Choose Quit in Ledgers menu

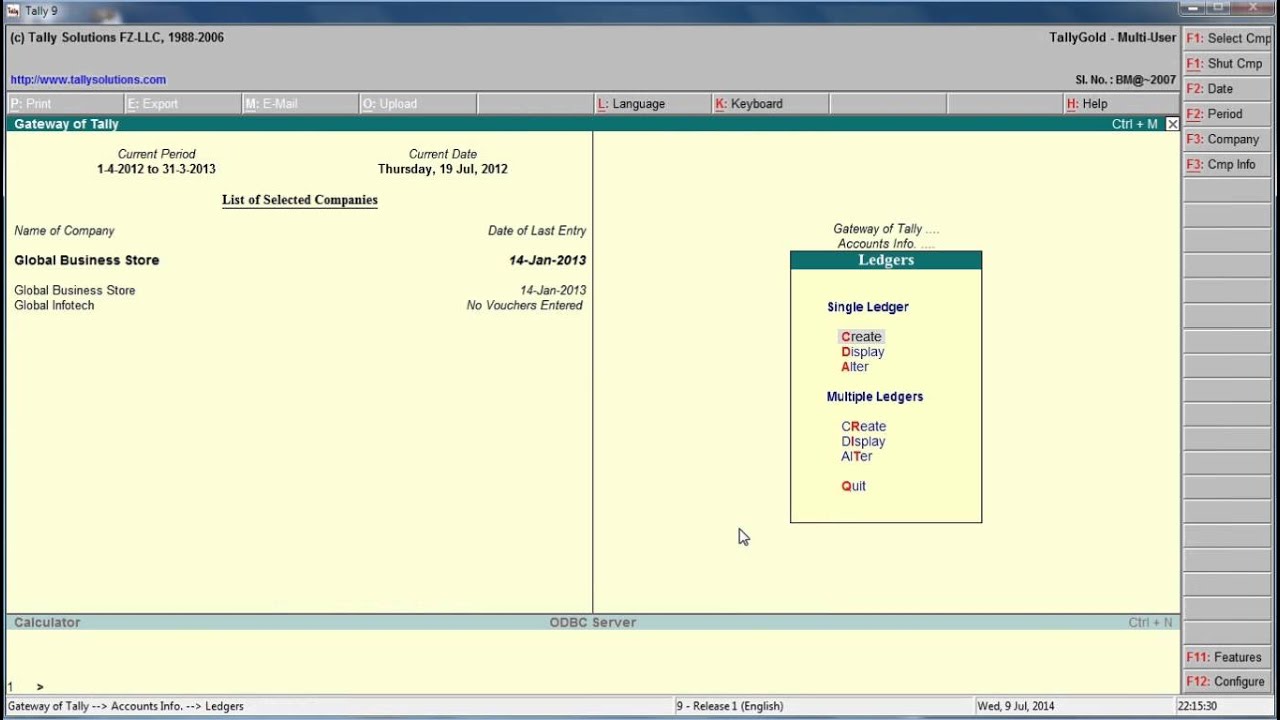click(854, 486)
